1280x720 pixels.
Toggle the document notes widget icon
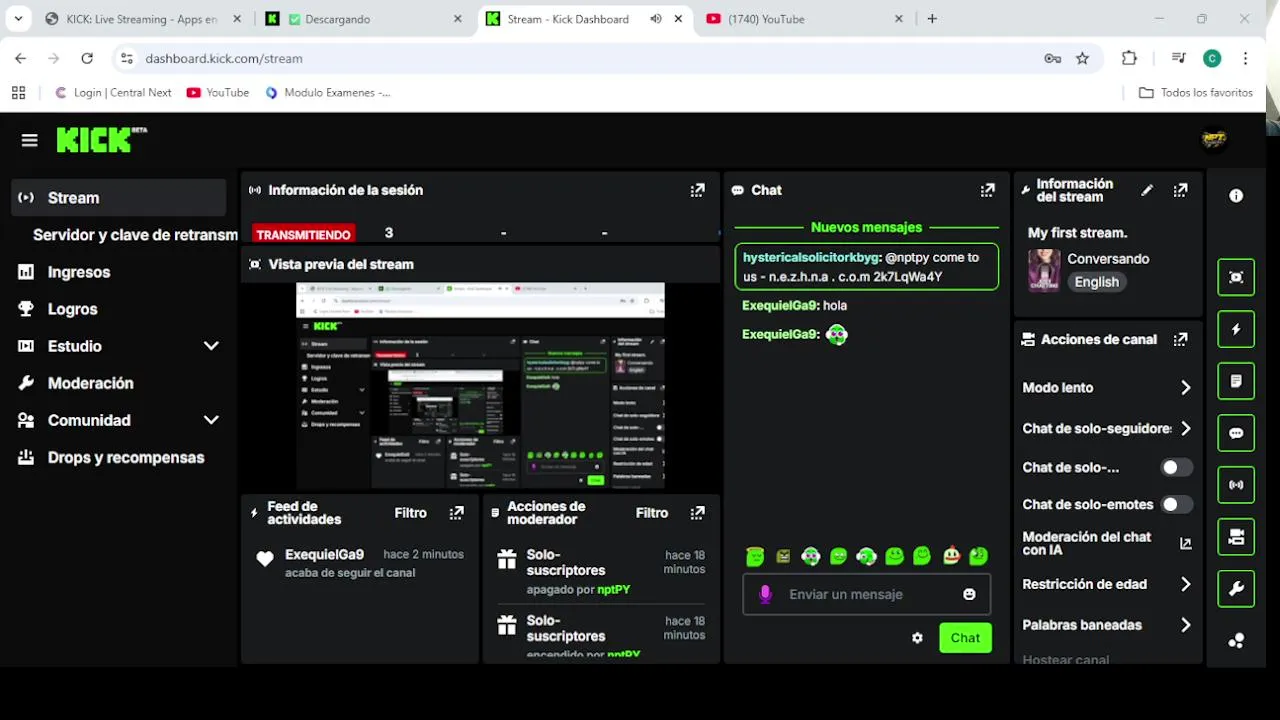(1236, 381)
